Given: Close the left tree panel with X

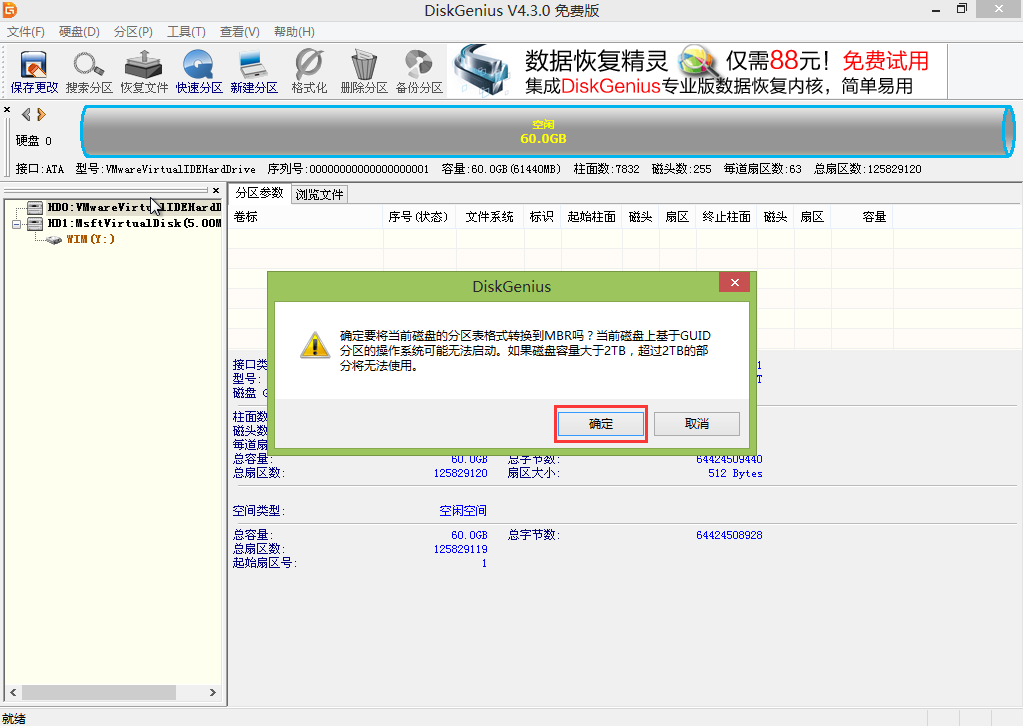Looking at the screenshot, I should pos(216,190).
